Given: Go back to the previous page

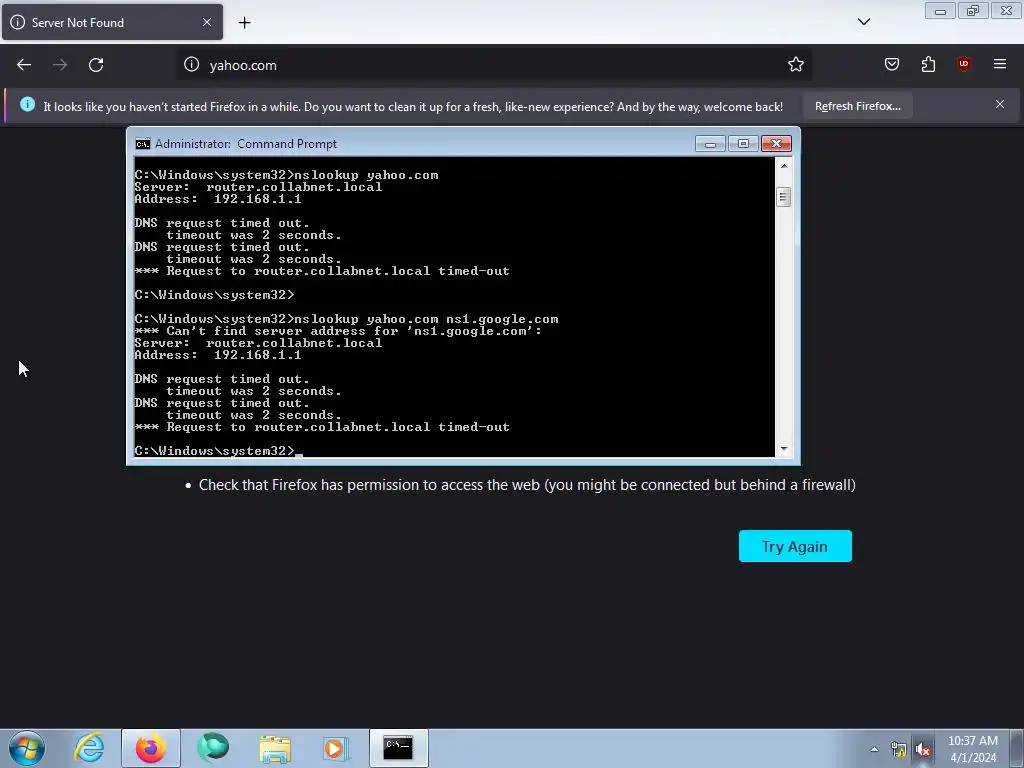Looking at the screenshot, I should [24, 65].
